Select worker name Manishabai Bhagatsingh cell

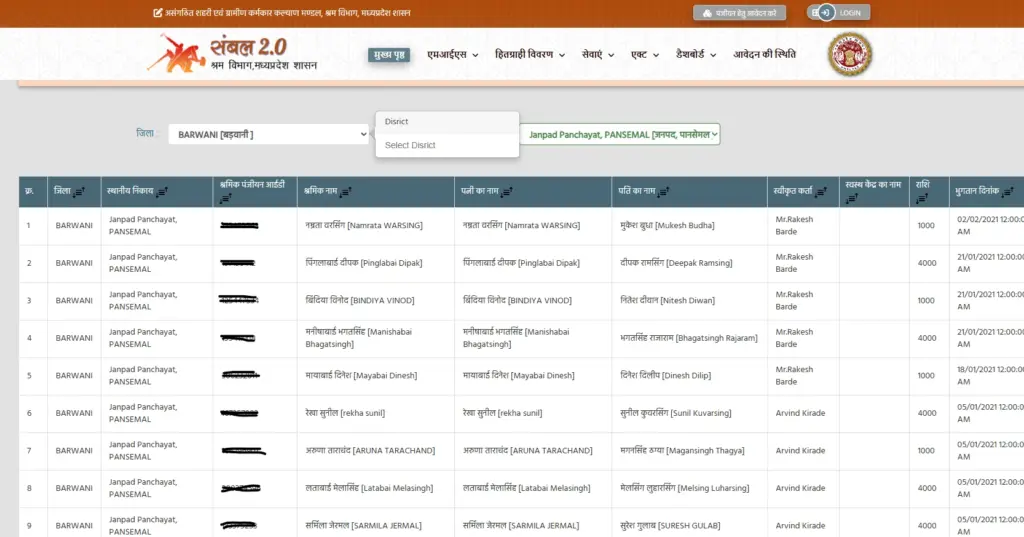click(x=376, y=338)
